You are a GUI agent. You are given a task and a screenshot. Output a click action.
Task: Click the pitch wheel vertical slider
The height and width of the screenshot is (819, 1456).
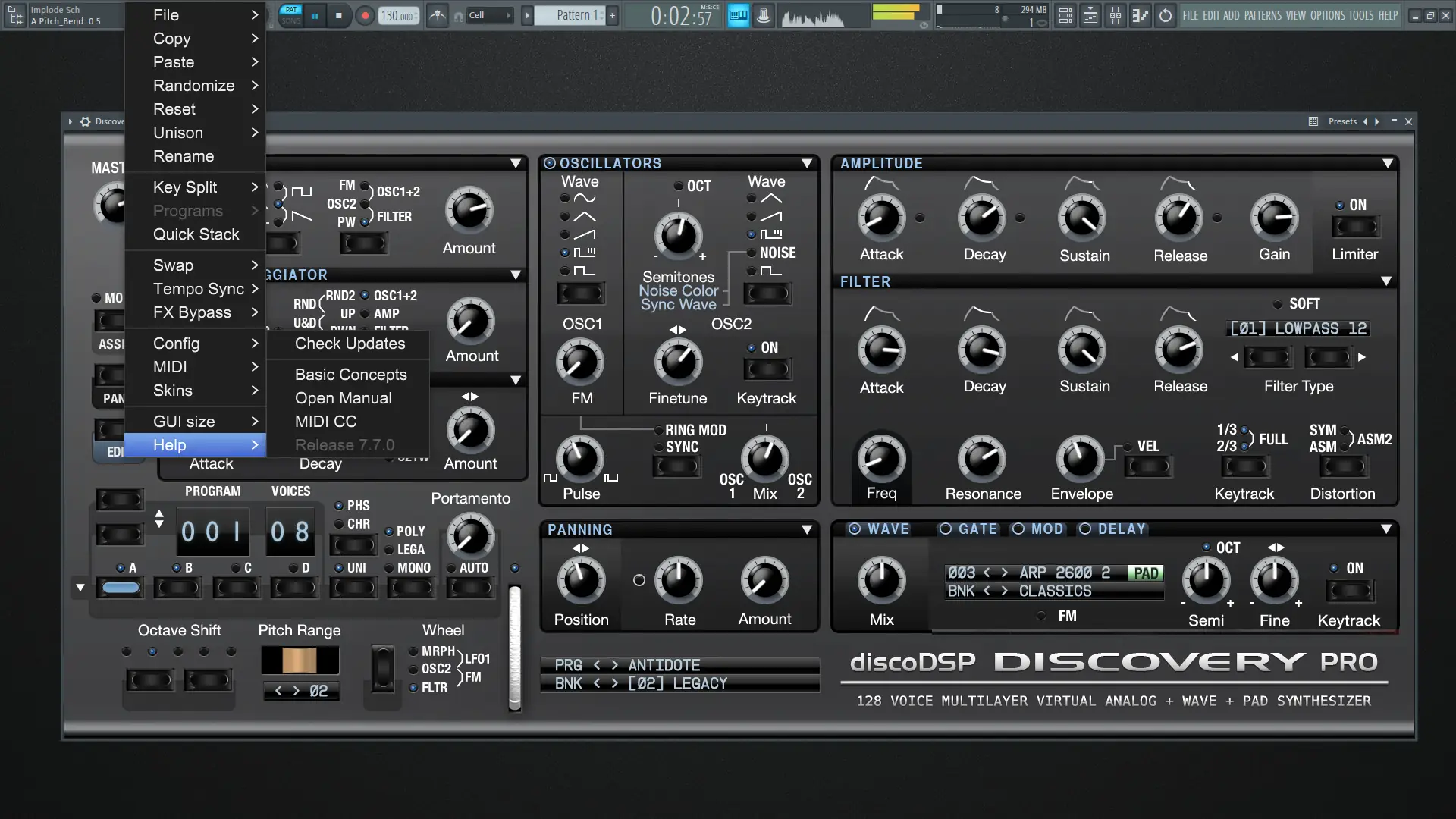(x=515, y=647)
